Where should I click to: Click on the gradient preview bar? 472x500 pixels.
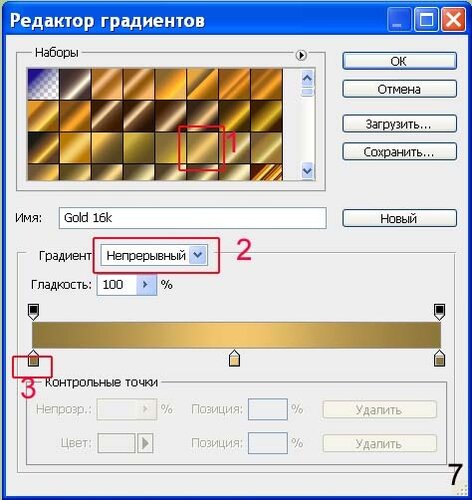[x=236, y=335]
